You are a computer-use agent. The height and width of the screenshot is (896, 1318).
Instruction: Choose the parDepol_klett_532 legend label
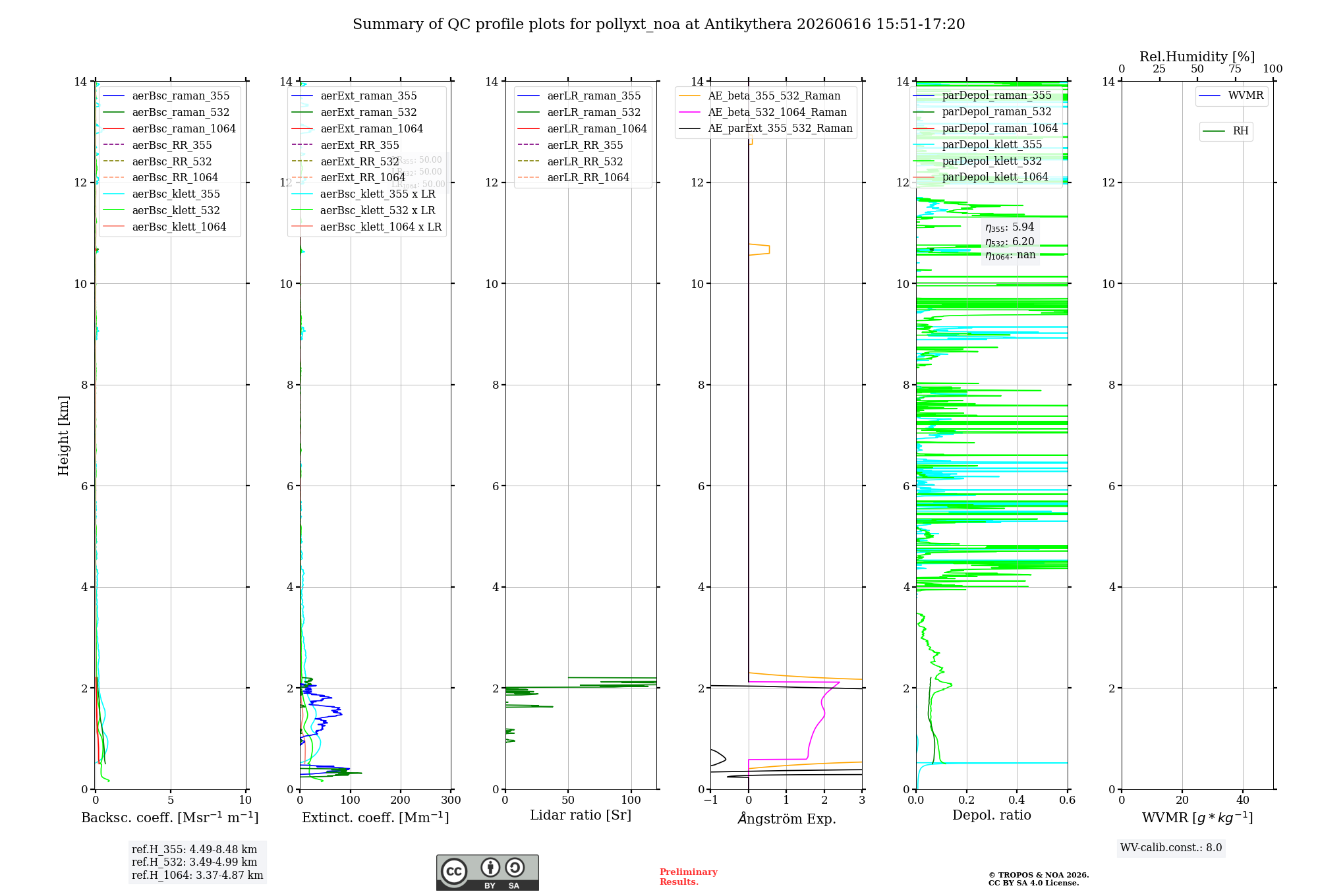pyautogui.click(x=992, y=161)
